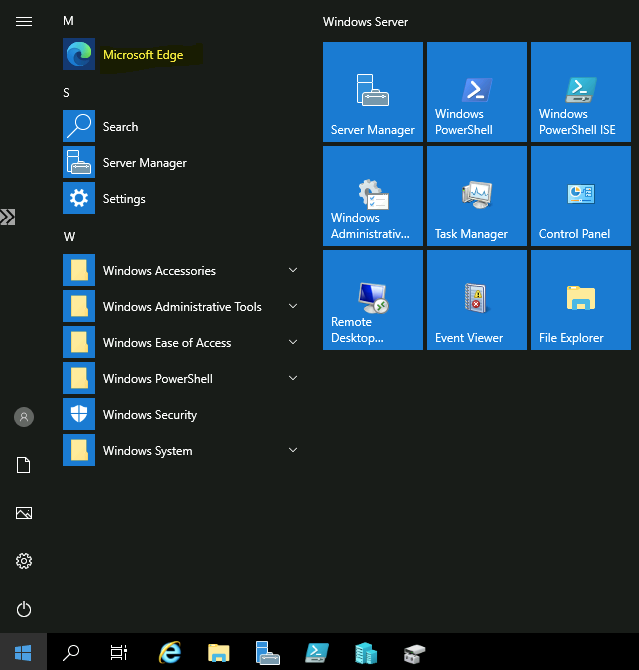Viewport: 639px width, 670px height.
Task: Click the Windows Start button
Action: click(x=23, y=652)
